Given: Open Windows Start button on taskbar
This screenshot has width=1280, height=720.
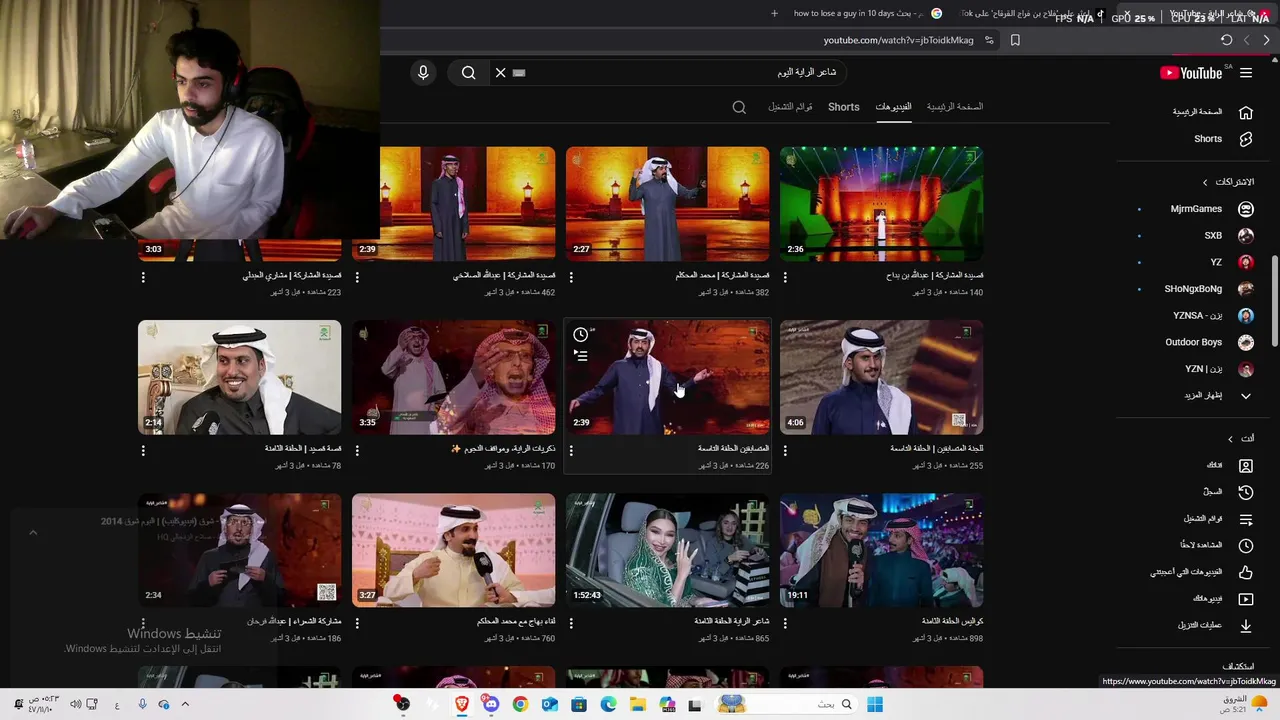Looking at the screenshot, I should pos(875,704).
